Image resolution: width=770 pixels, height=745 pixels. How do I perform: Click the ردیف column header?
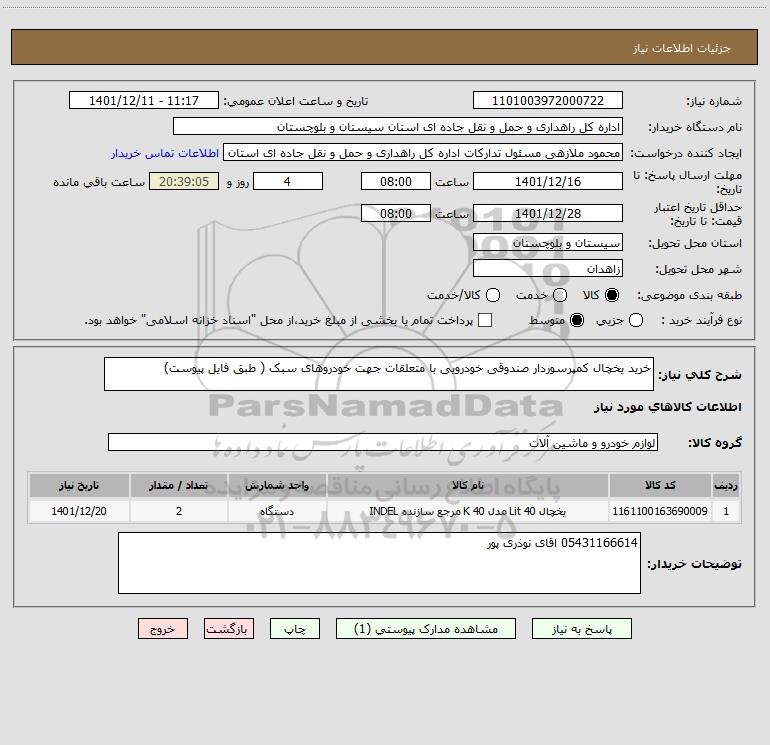[726, 486]
